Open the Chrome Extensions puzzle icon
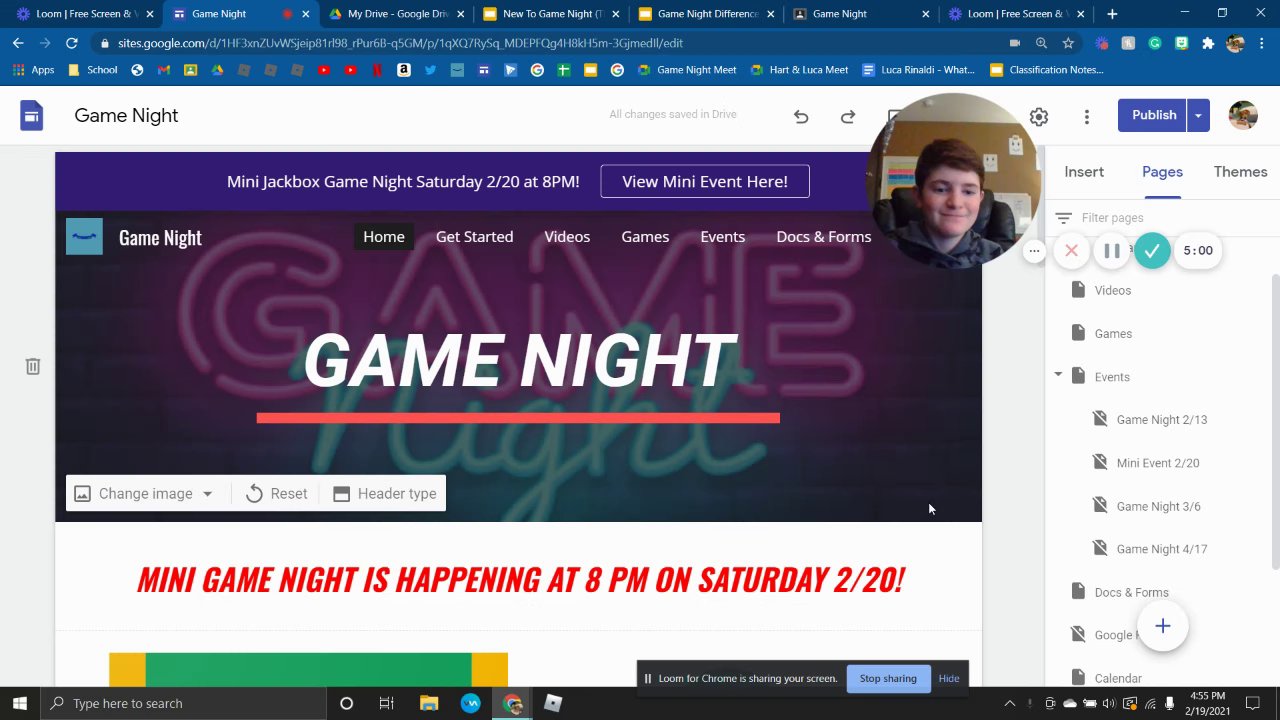 [1208, 43]
